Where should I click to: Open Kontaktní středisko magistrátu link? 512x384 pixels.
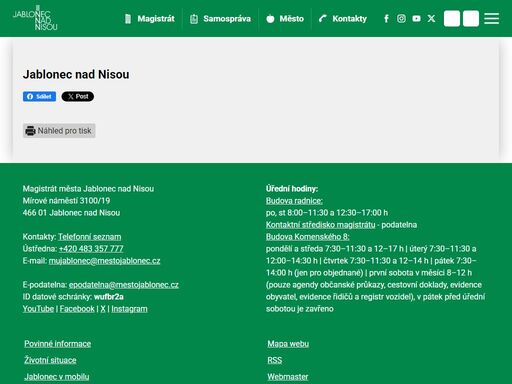point(320,225)
